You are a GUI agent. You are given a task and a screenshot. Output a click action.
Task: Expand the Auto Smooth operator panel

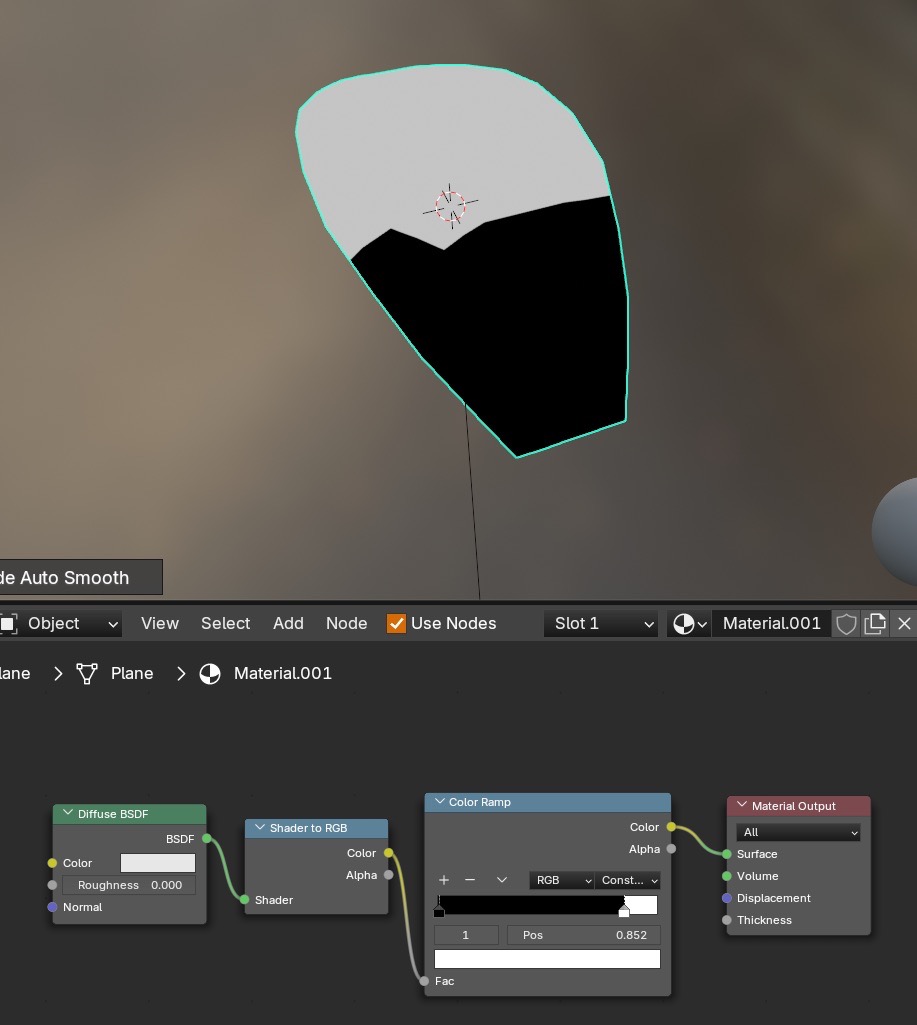click(x=81, y=577)
